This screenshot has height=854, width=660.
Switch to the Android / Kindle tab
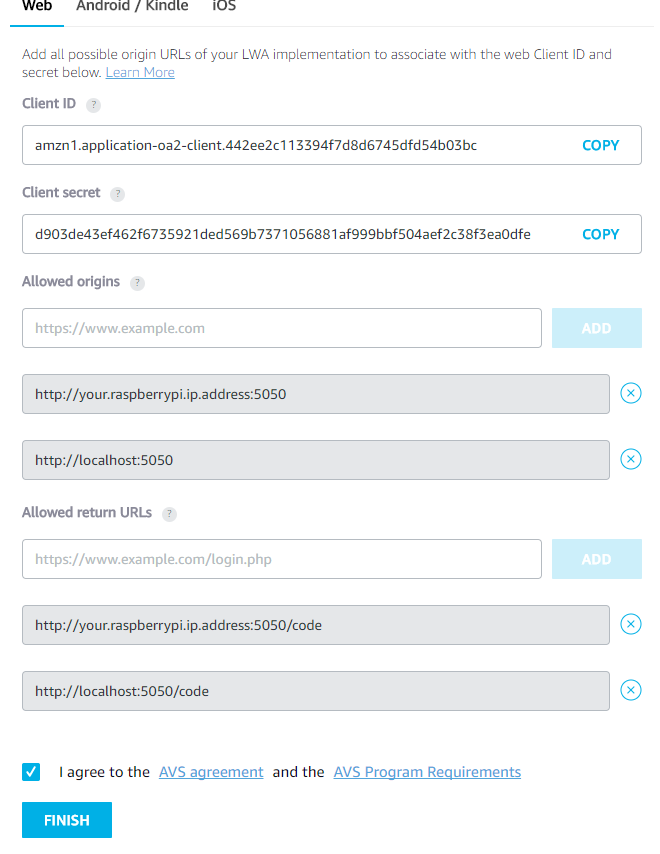134,6
